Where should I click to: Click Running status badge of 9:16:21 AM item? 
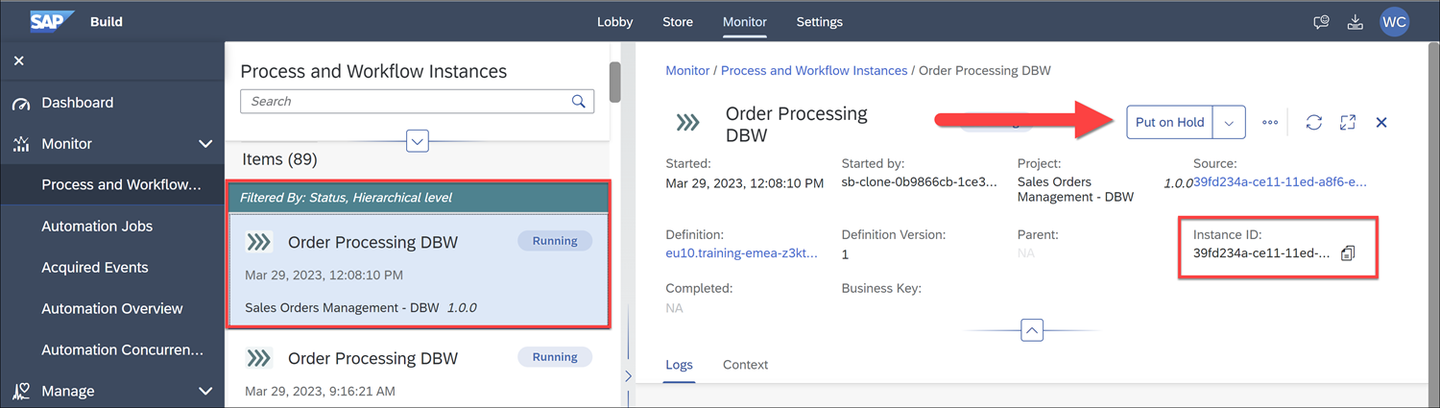(x=555, y=357)
